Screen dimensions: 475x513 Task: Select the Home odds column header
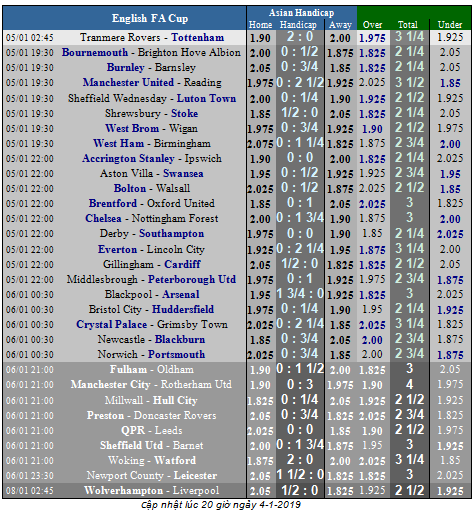coord(260,25)
